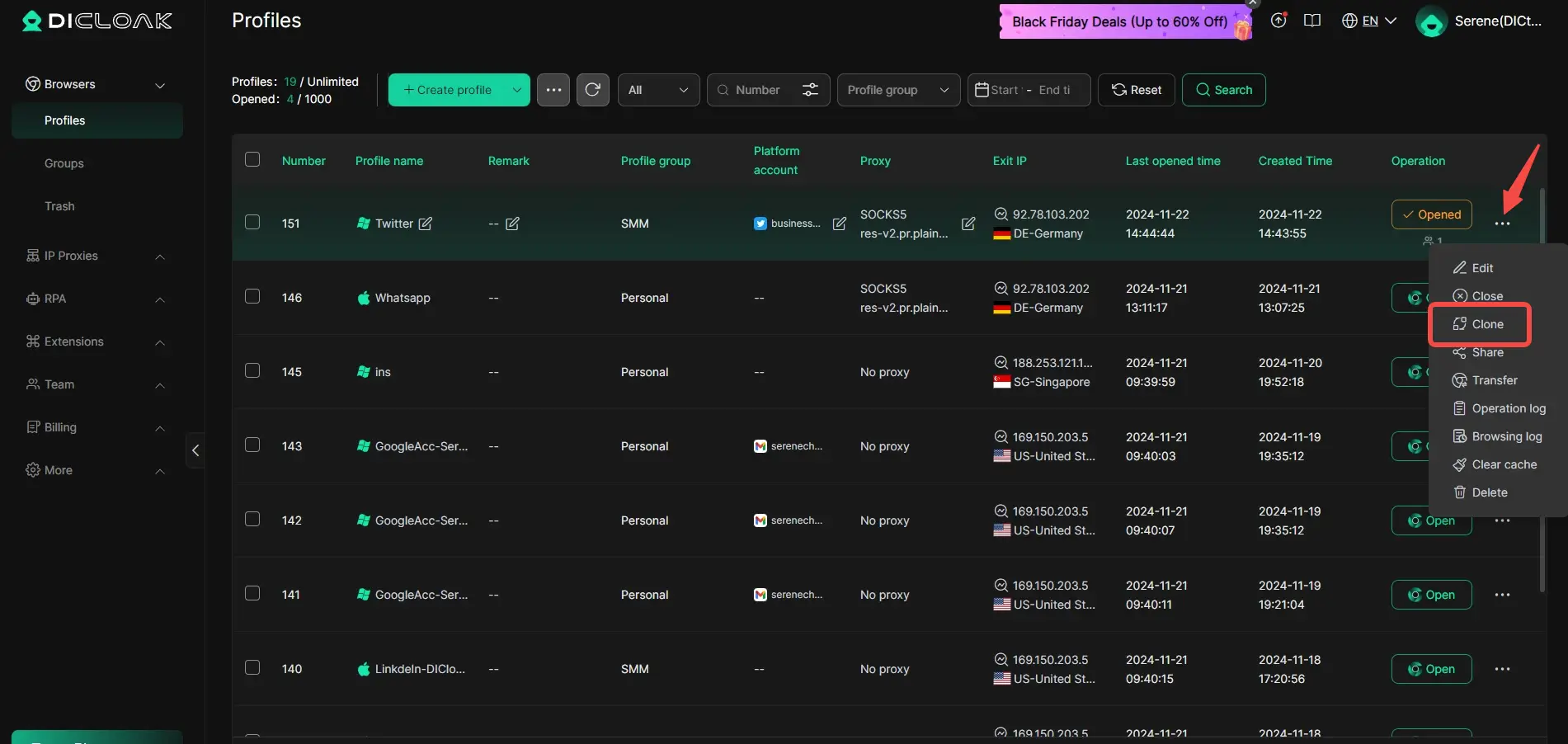Click the green Search button

[x=1223, y=90]
